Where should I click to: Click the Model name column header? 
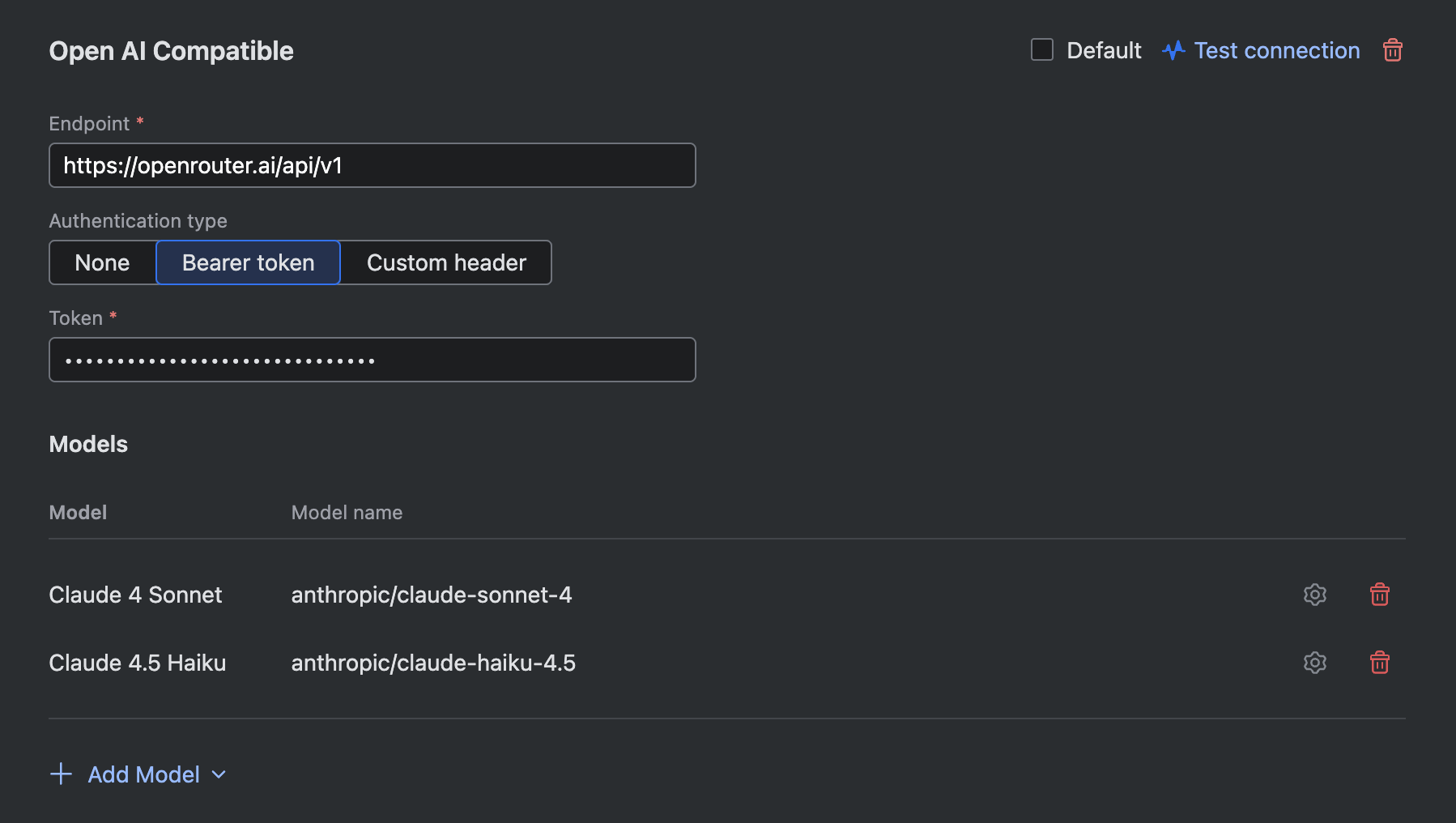click(x=347, y=512)
